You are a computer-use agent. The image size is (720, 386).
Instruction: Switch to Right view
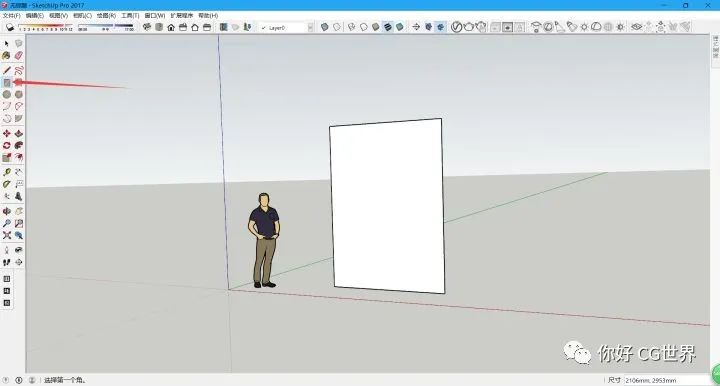pos(183,28)
